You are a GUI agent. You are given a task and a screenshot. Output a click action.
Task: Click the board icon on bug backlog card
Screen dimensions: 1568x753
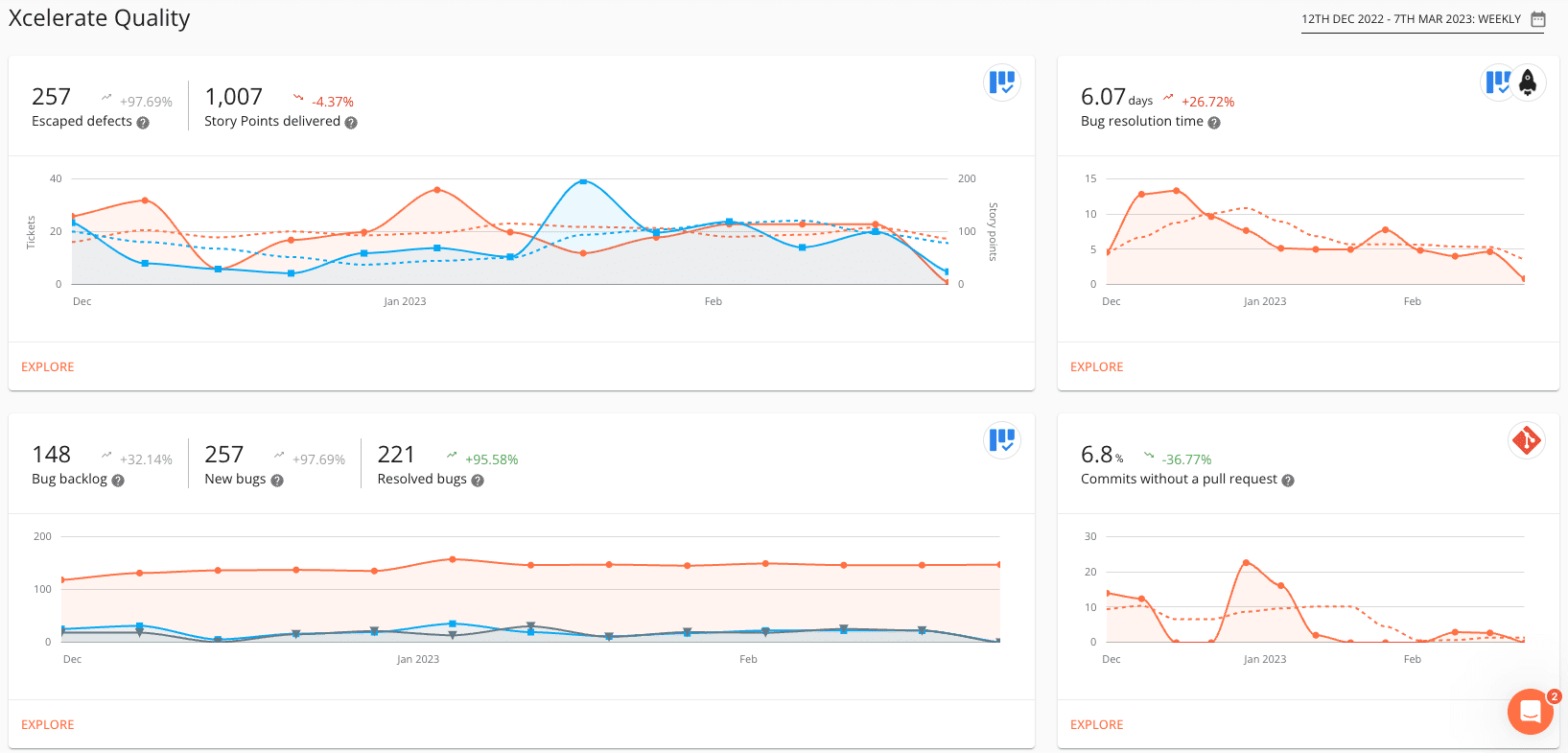point(1001,440)
